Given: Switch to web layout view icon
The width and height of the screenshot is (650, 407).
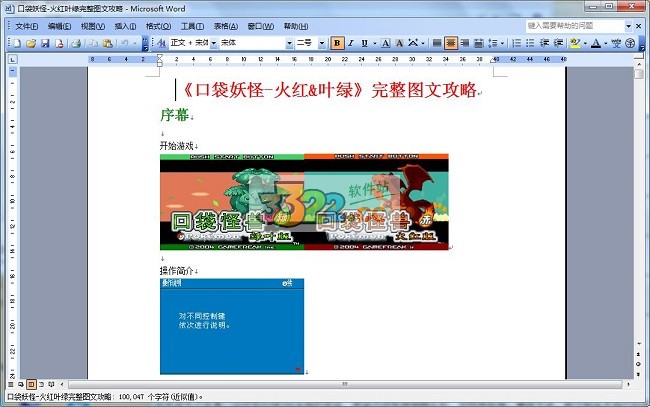Looking at the screenshot, I should (x=21, y=384).
